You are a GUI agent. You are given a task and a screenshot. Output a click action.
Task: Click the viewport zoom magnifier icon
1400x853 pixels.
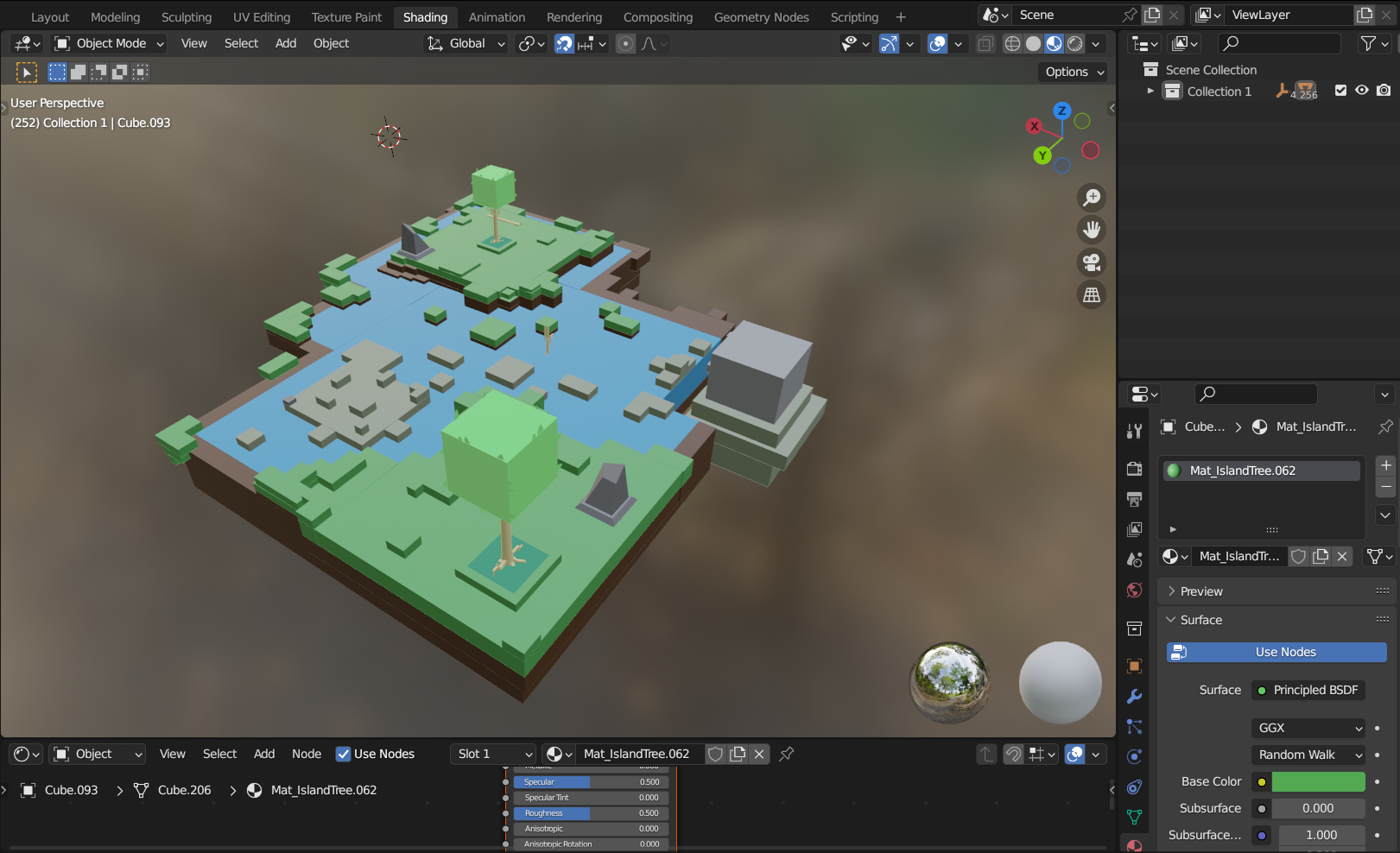[1093, 198]
